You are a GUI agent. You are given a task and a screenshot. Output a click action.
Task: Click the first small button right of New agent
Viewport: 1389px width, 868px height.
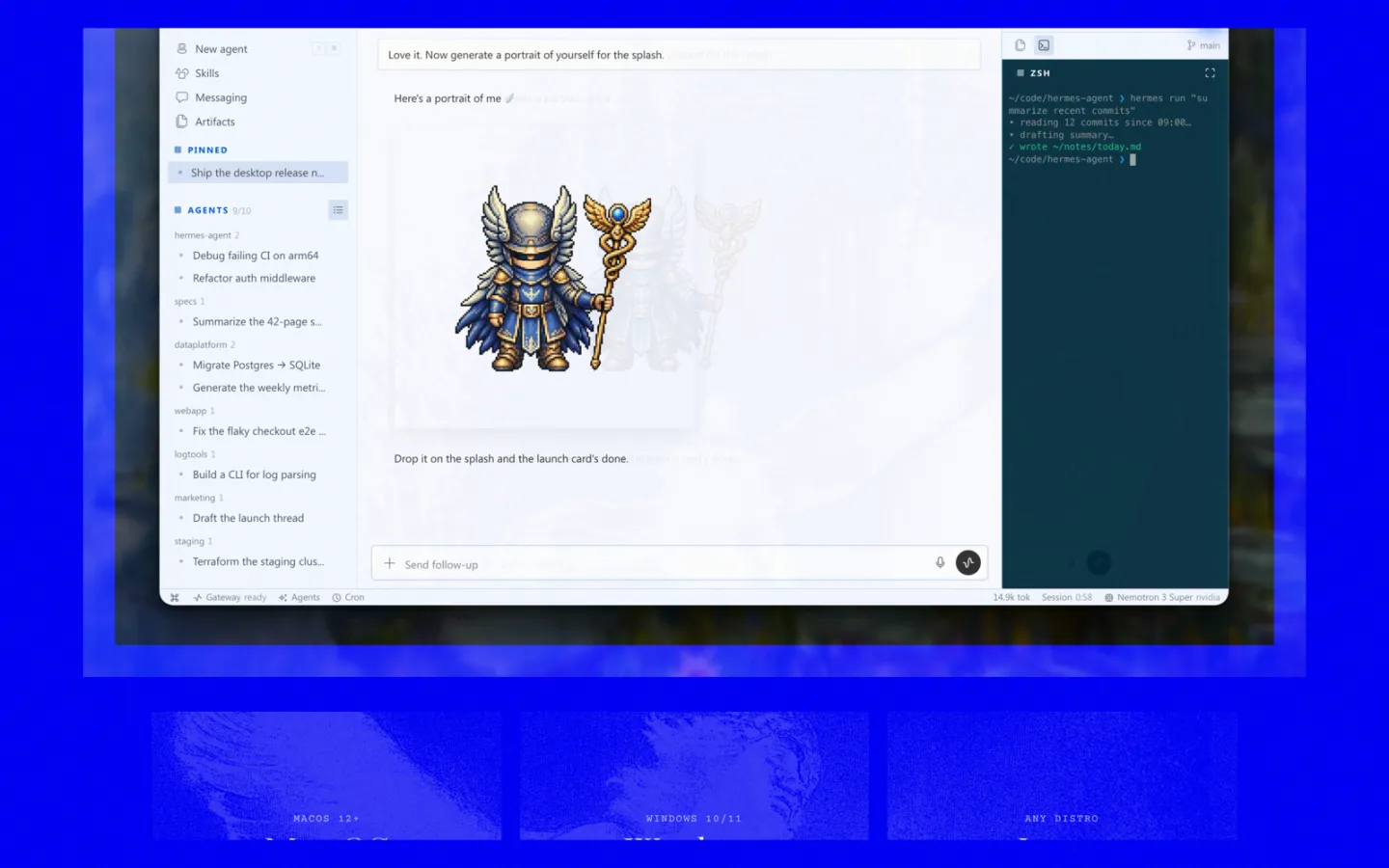[x=318, y=48]
